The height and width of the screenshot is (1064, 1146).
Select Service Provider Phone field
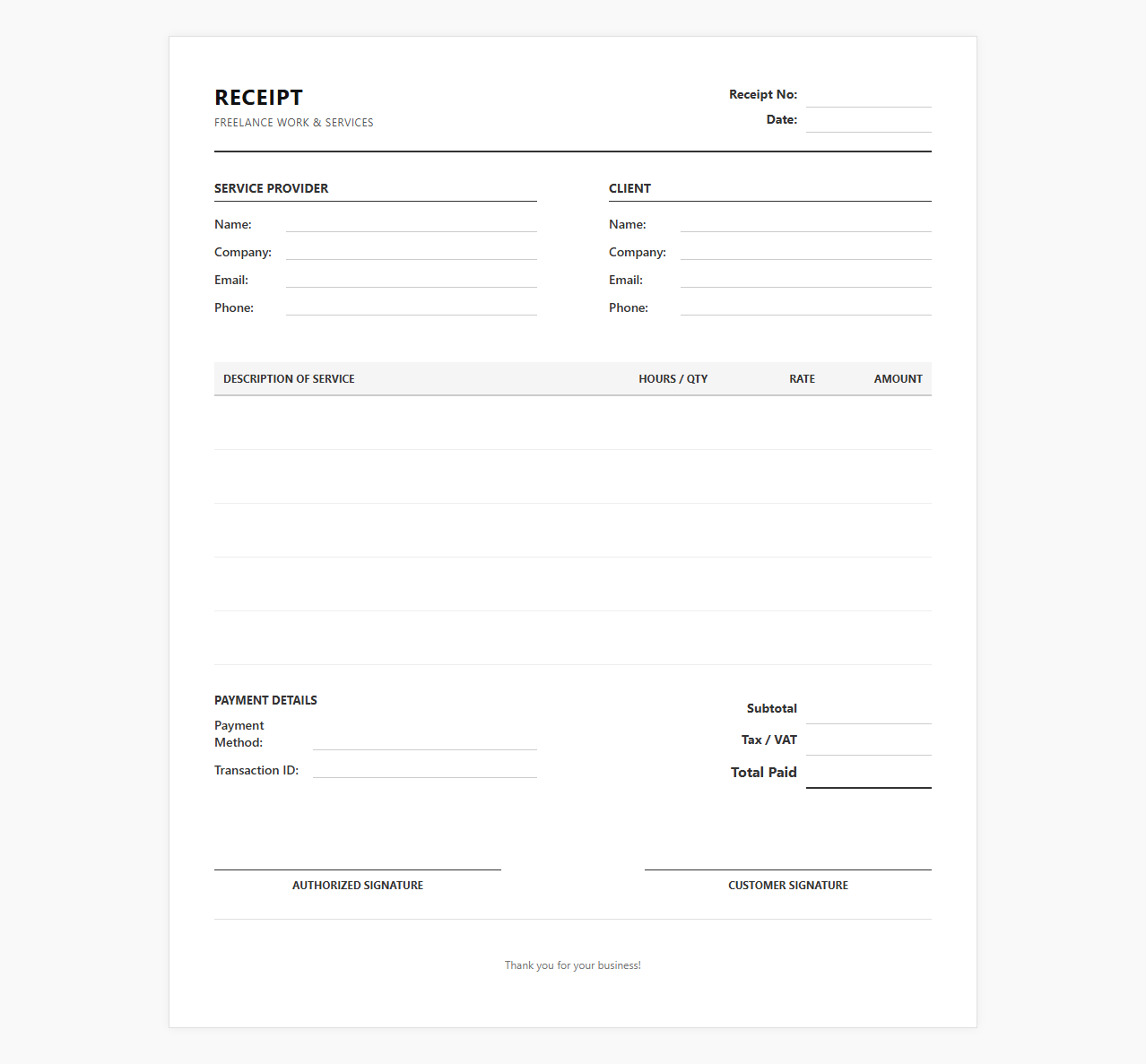(412, 307)
